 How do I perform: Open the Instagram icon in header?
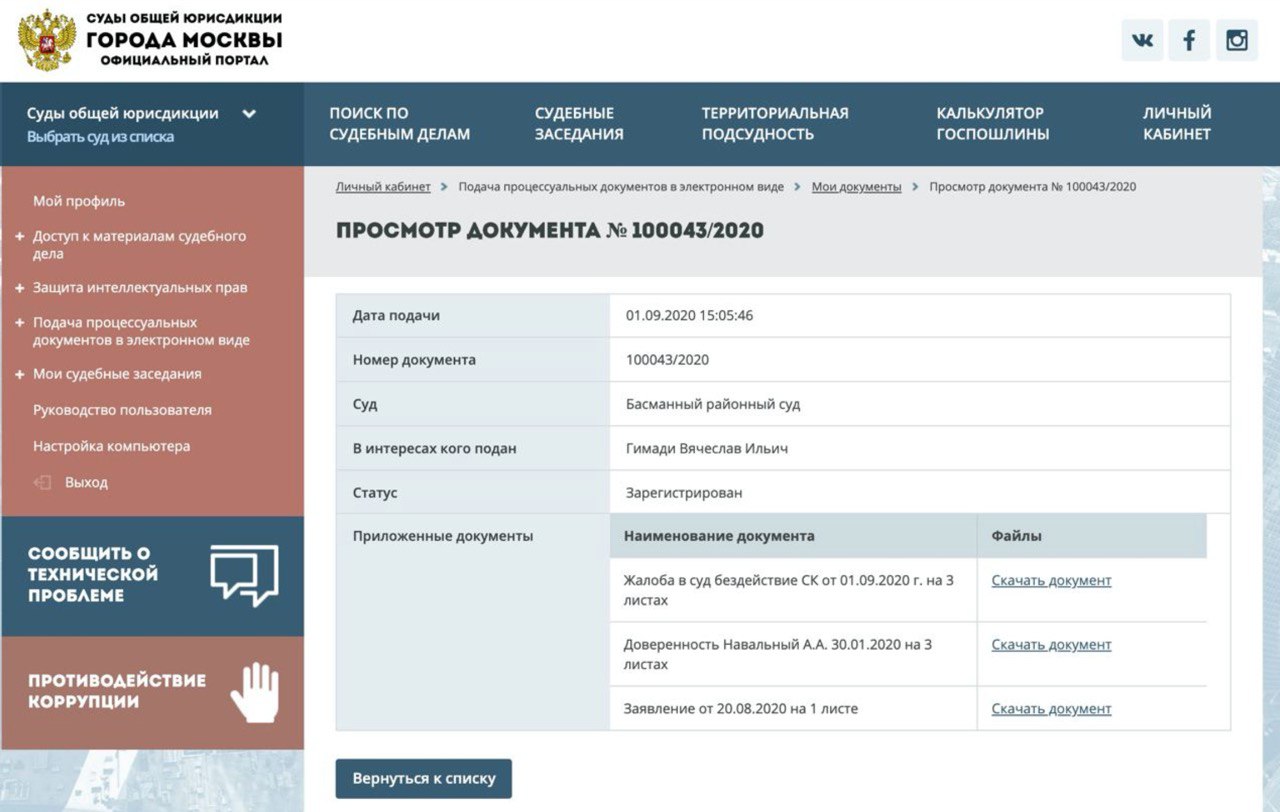click(x=1237, y=41)
